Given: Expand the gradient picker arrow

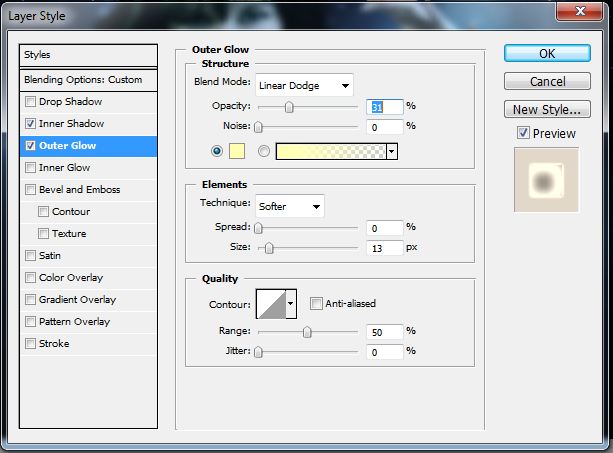Looking at the screenshot, I should 392,151.
